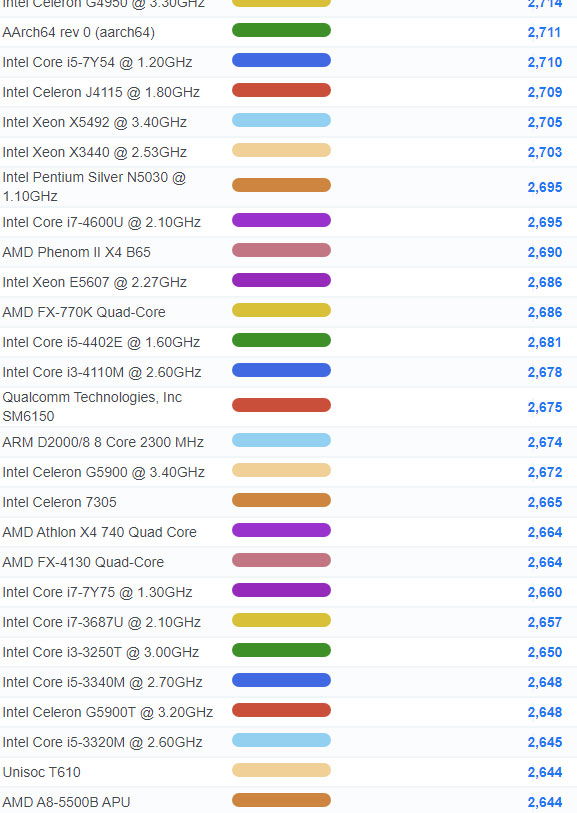This screenshot has width=577, height=813.
Task: Click the pink bar for AMD Phenom II X4 B65
Action: click(282, 250)
